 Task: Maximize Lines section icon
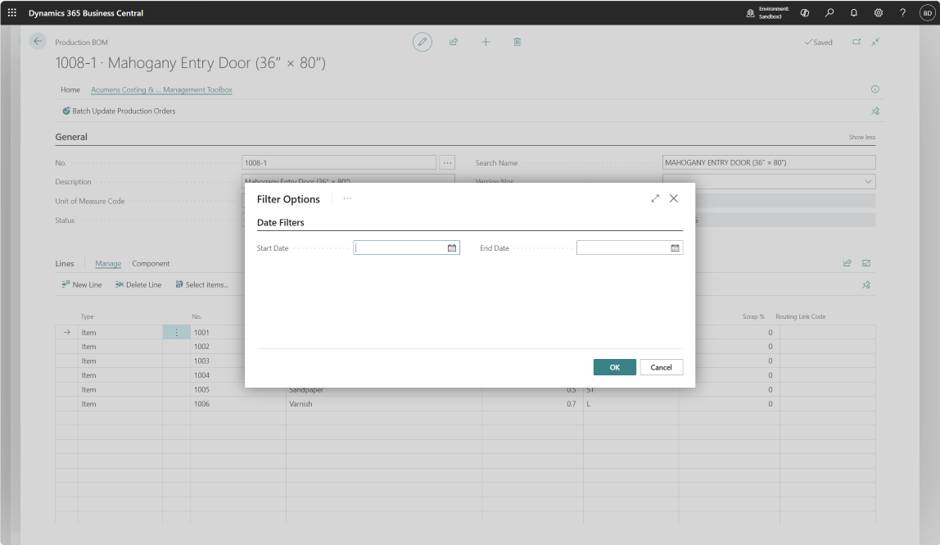866,263
